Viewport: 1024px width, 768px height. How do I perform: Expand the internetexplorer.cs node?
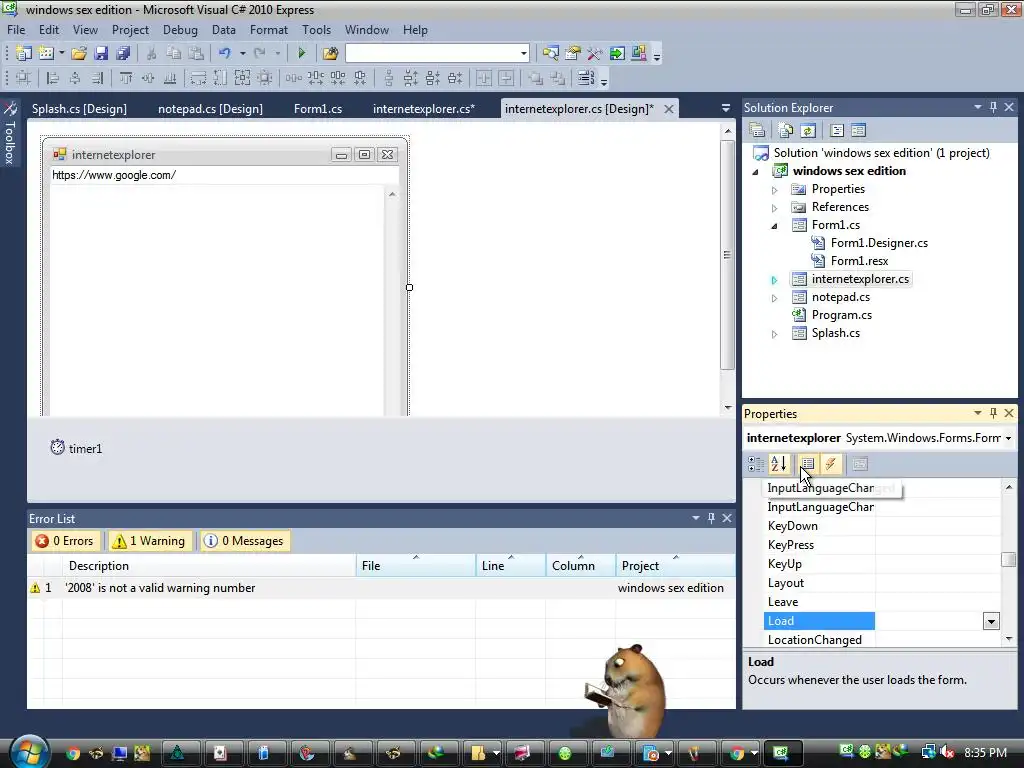tap(775, 280)
